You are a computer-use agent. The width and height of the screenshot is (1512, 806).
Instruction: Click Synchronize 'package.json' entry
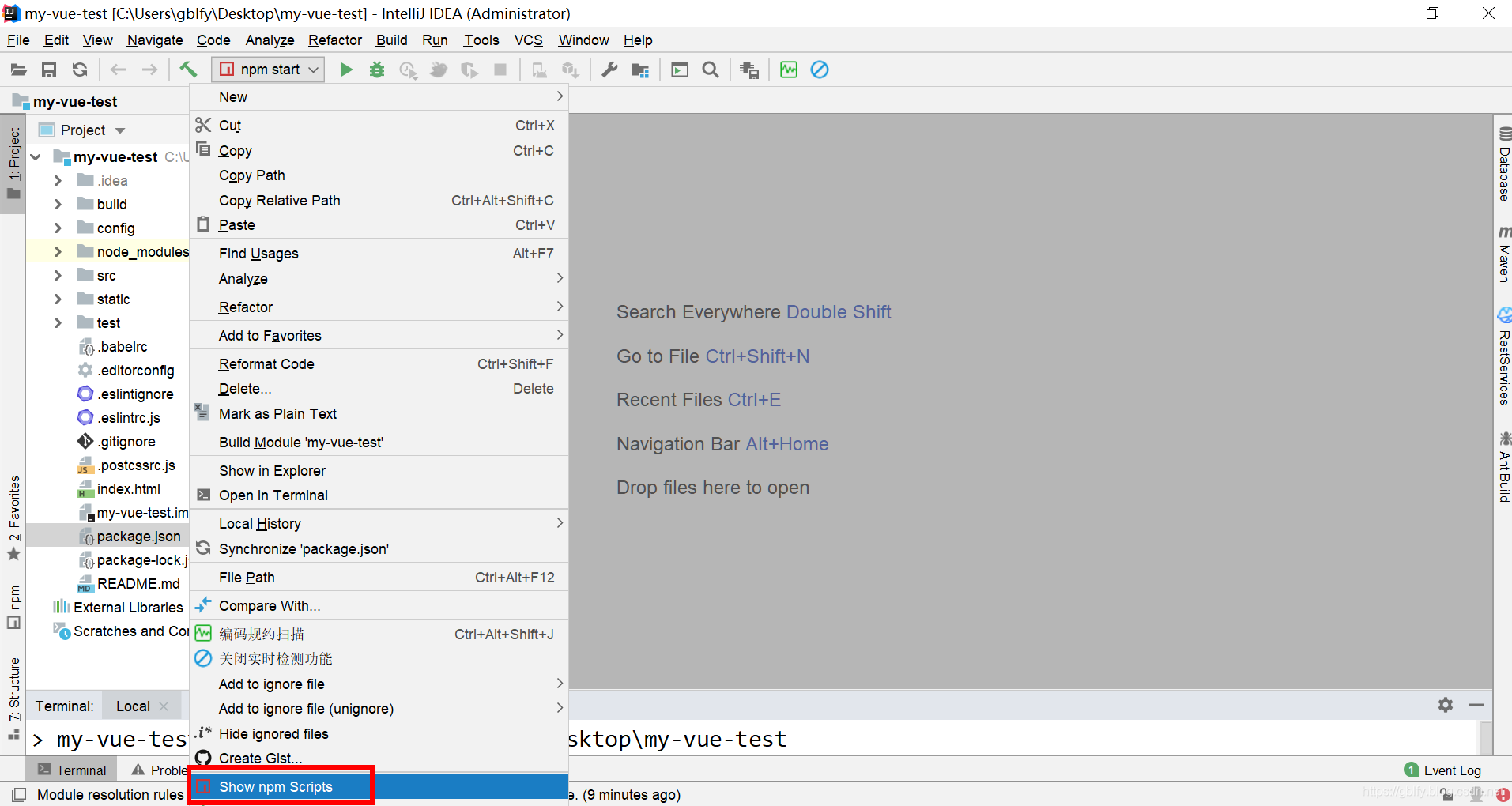click(379, 549)
